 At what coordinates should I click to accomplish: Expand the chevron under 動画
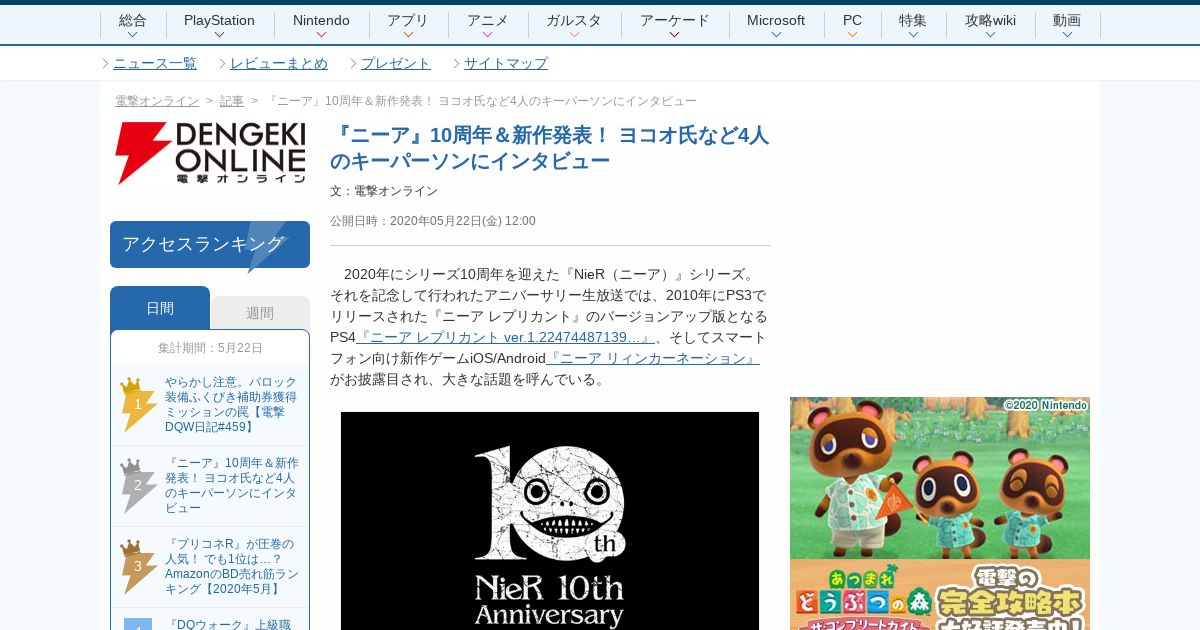point(1067,35)
